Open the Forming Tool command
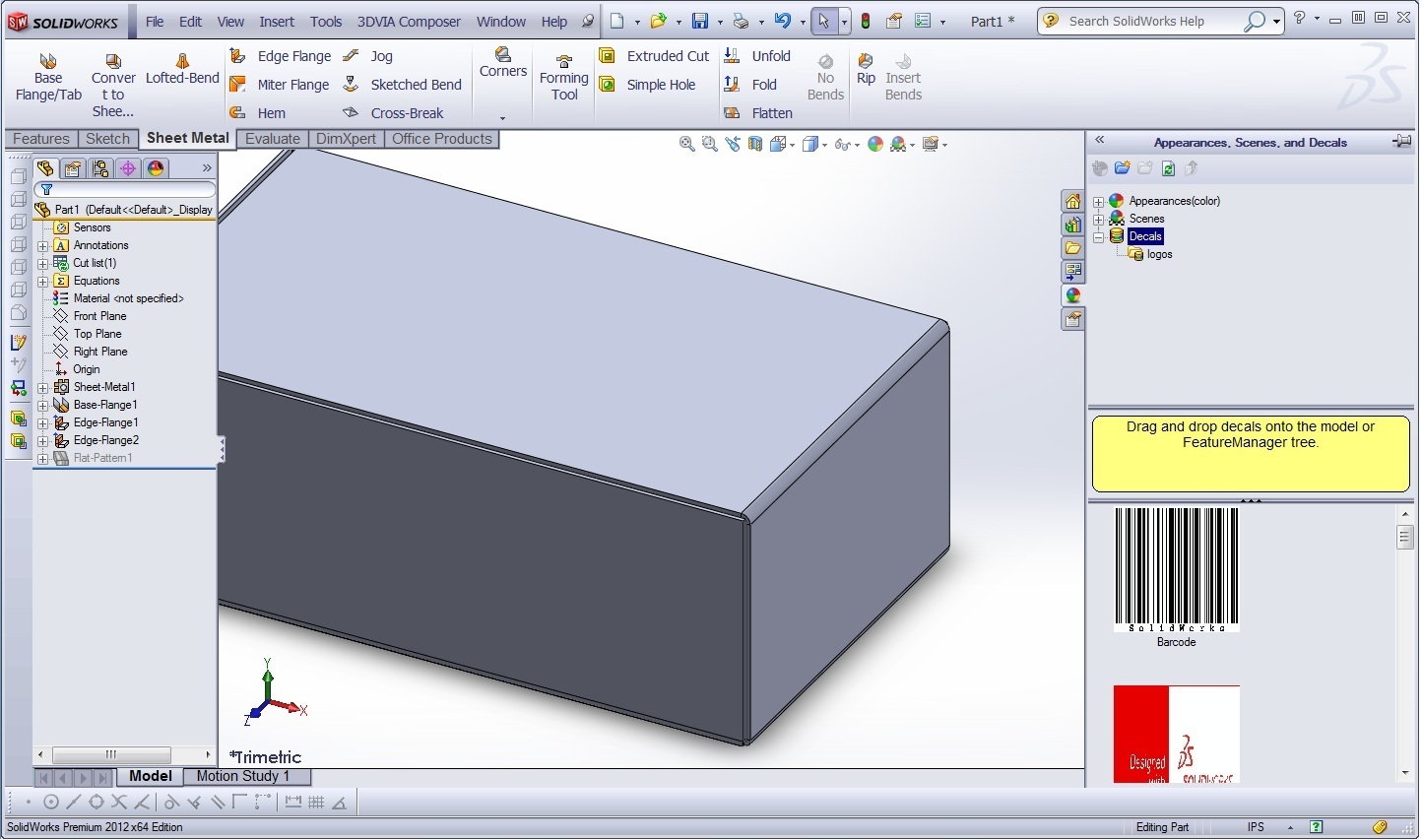 pyautogui.click(x=564, y=78)
